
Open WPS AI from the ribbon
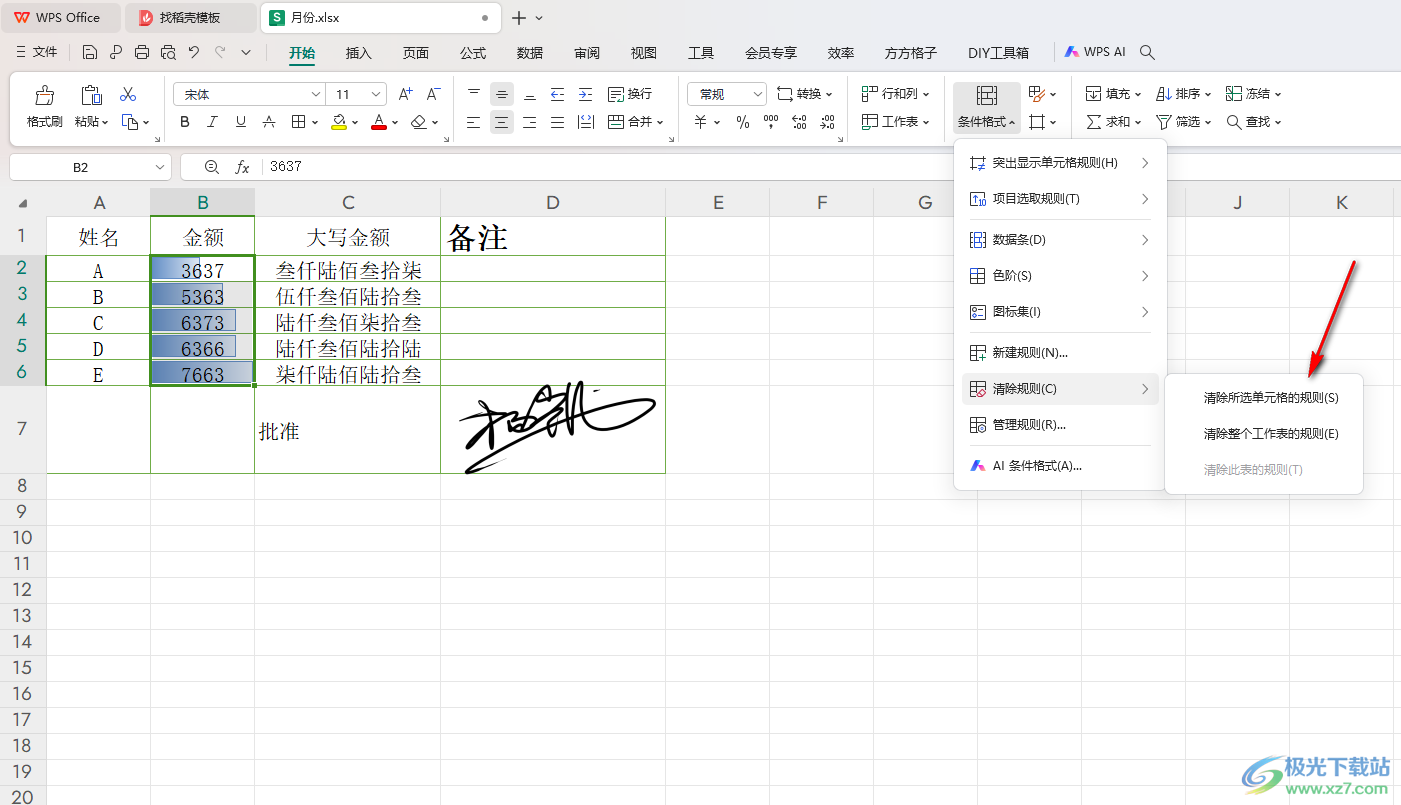pyautogui.click(x=1095, y=52)
